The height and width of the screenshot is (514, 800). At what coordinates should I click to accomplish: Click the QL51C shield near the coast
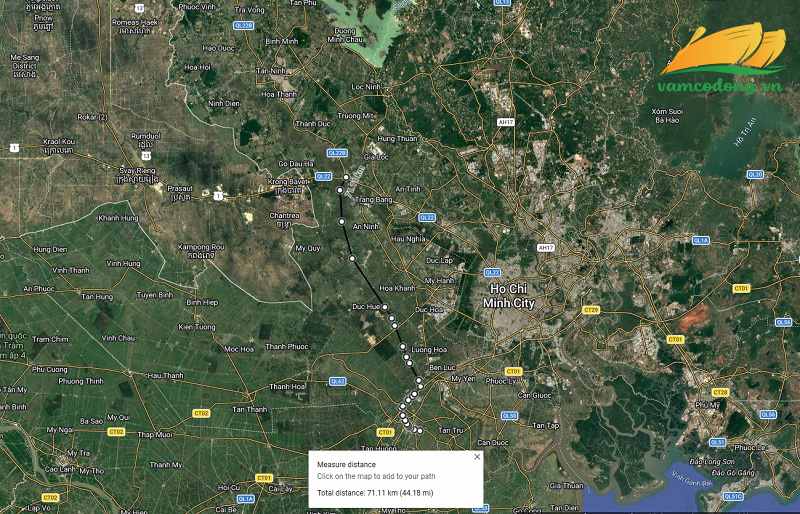733,496
